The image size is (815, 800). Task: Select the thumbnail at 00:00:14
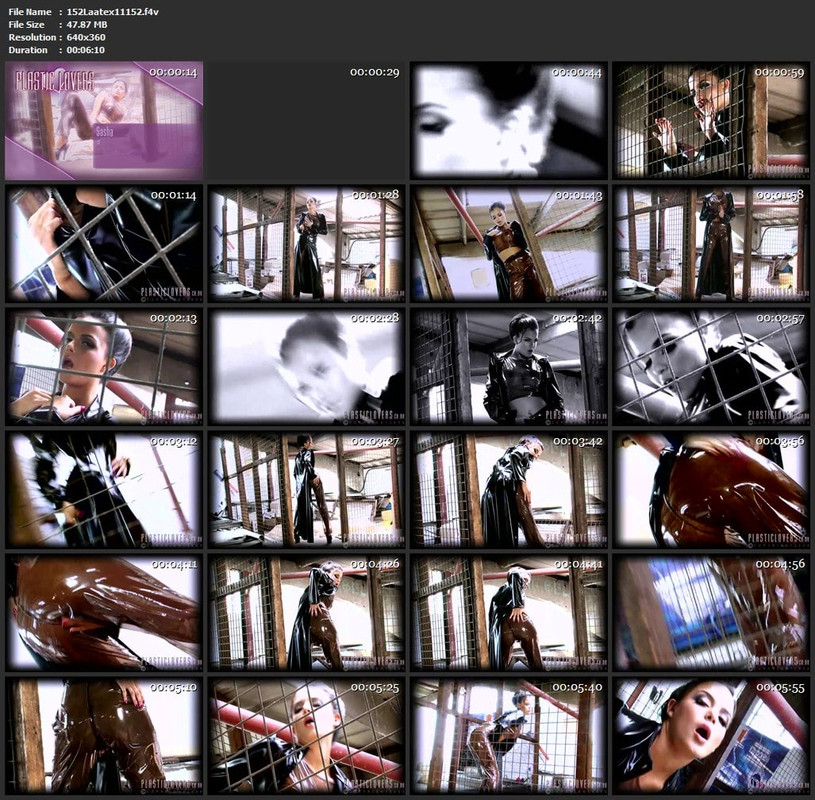pos(104,121)
